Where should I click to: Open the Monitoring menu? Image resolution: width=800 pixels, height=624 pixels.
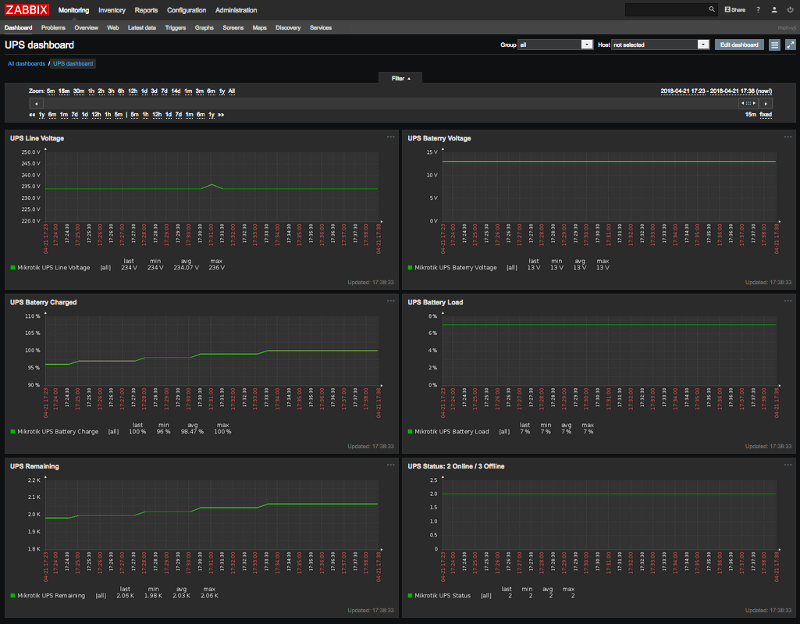(73, 10)
